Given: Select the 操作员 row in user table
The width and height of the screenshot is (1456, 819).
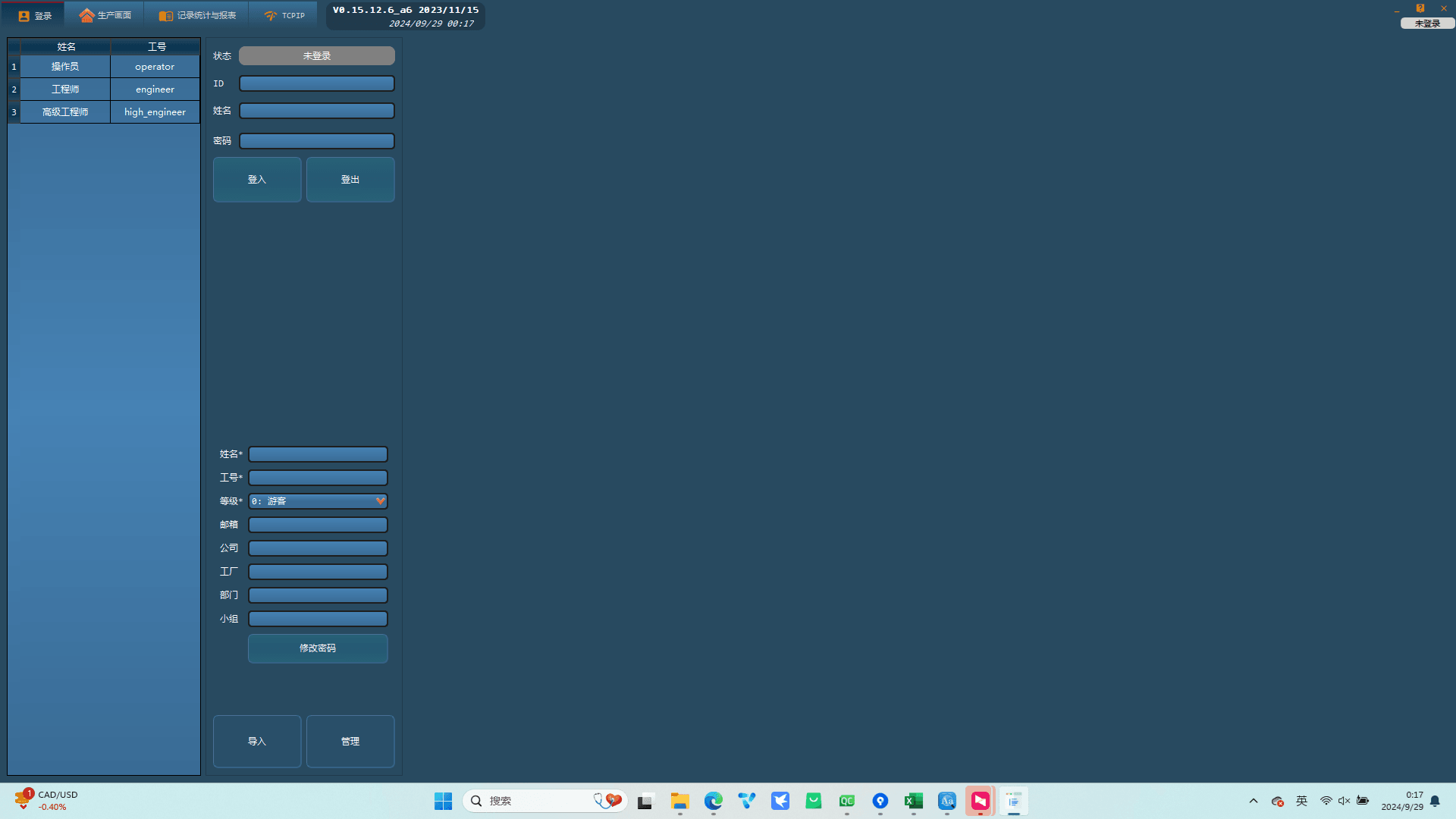Looking at the screenshot, I should (x=65, y=67).
